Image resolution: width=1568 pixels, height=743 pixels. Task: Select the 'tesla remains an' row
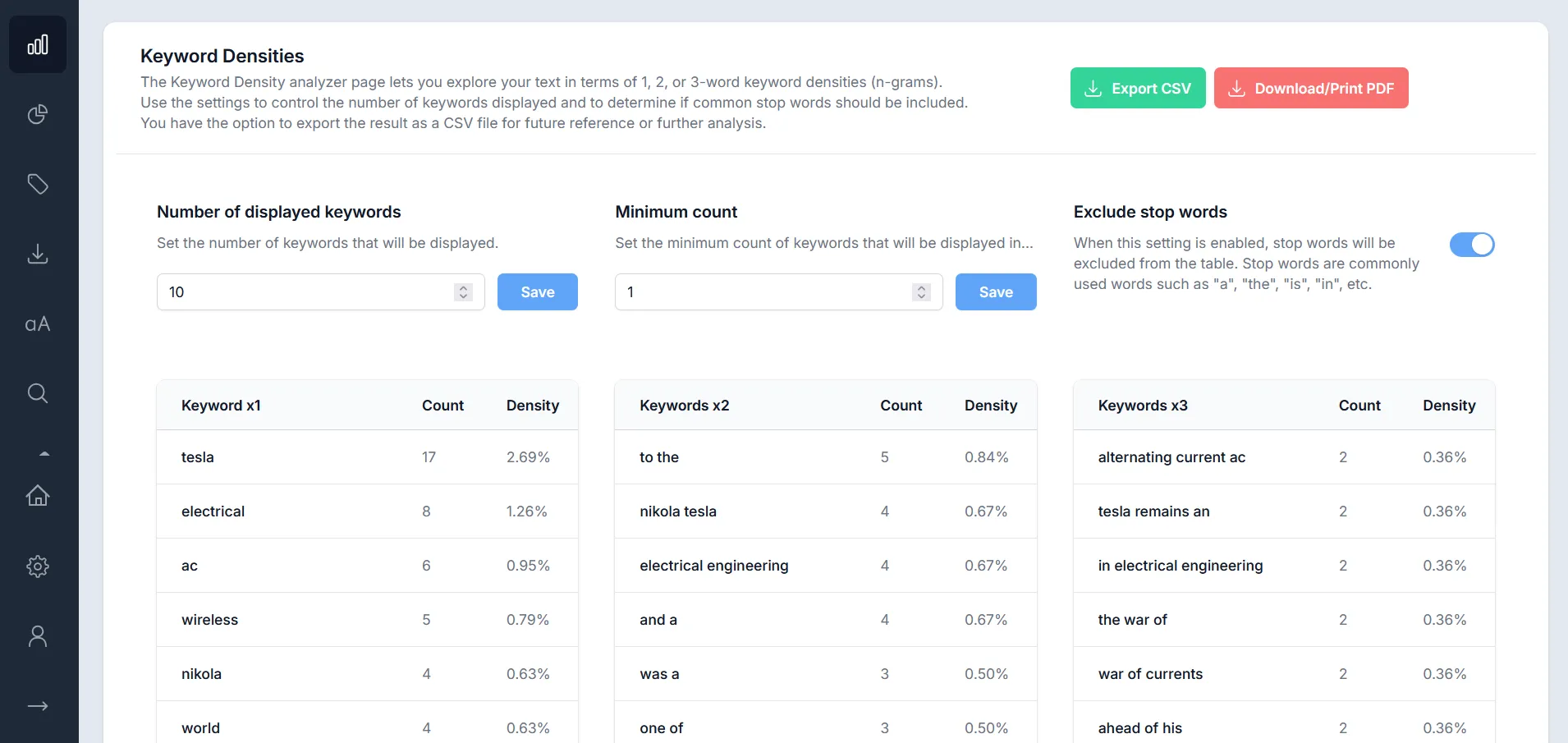pyautogui.click(x=1284, y=511)
